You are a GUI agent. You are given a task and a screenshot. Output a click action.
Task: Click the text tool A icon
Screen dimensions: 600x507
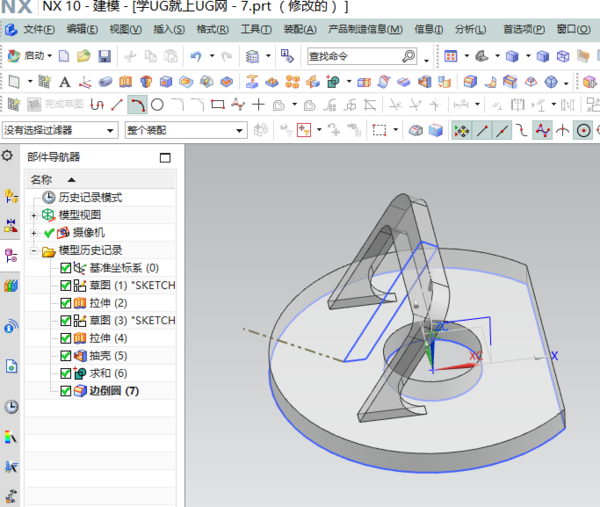[65, 82]
